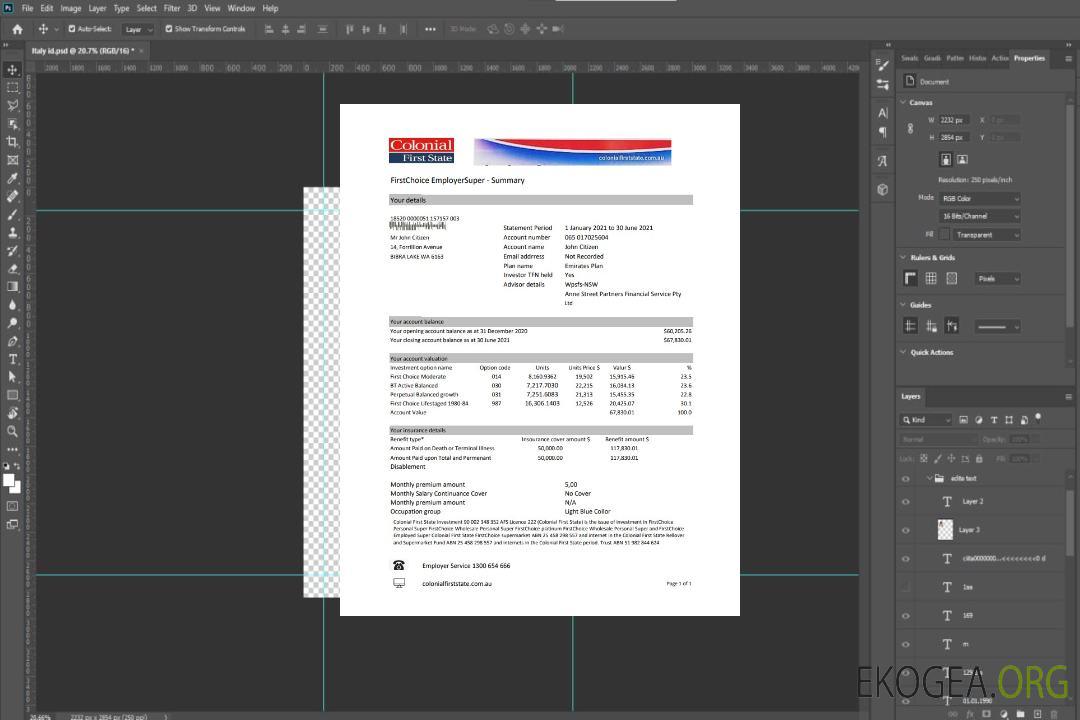Open the ruler units Pixels dropdown
Viewport: 1080px width, 720px height.
998,278
